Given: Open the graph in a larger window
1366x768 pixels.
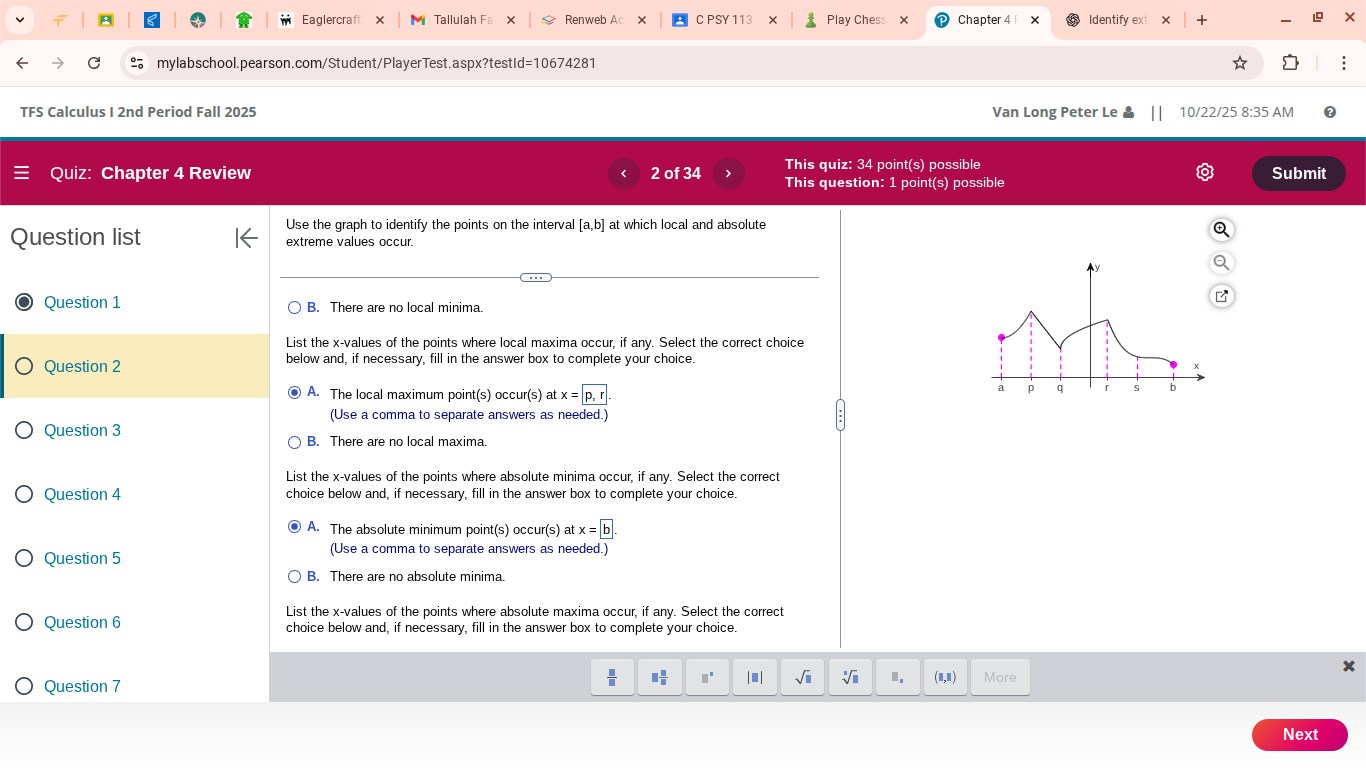Looking at the screenshot, I should click(x=1221, y=295).
